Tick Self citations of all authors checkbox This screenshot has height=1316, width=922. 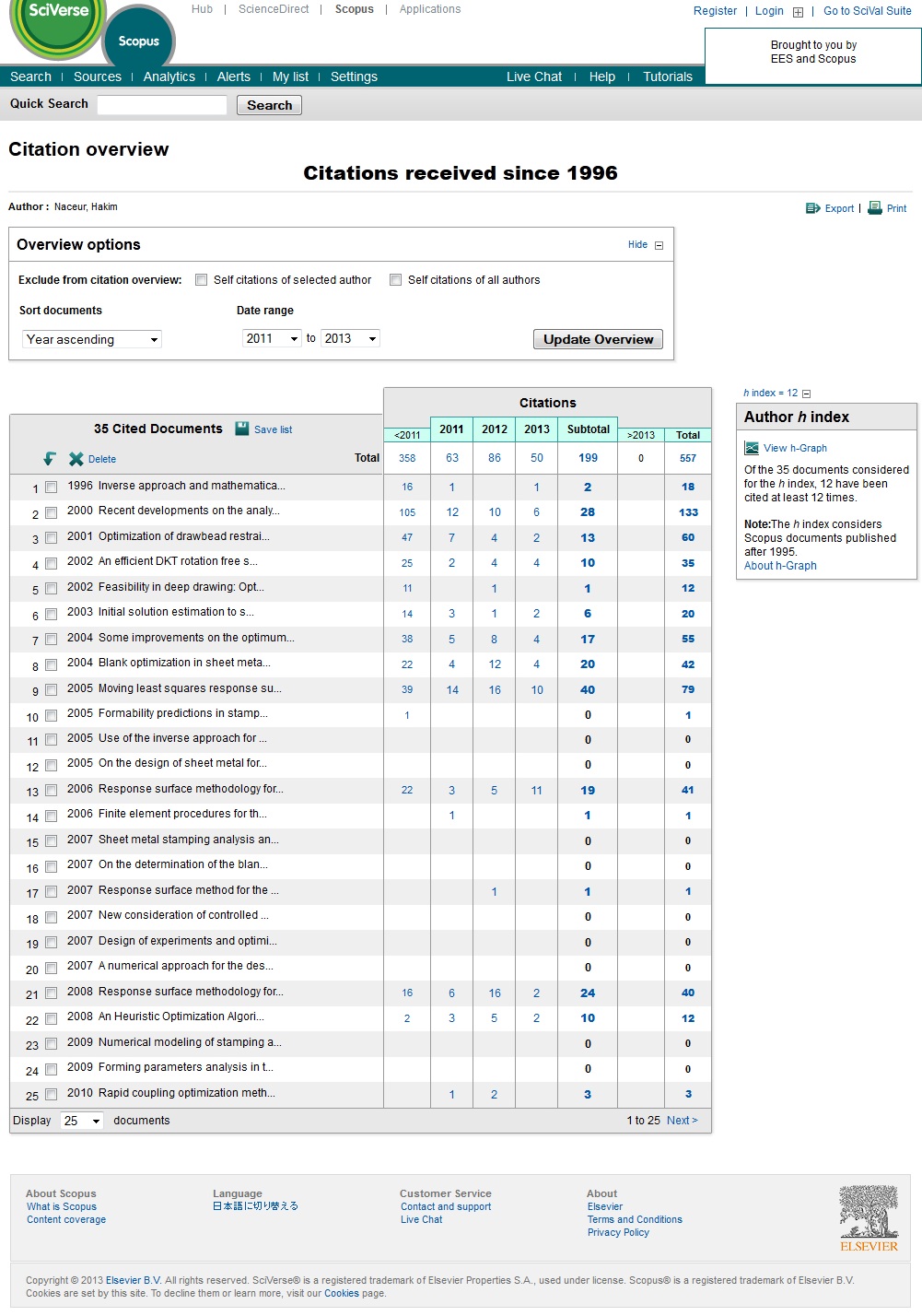click(395, 280)
